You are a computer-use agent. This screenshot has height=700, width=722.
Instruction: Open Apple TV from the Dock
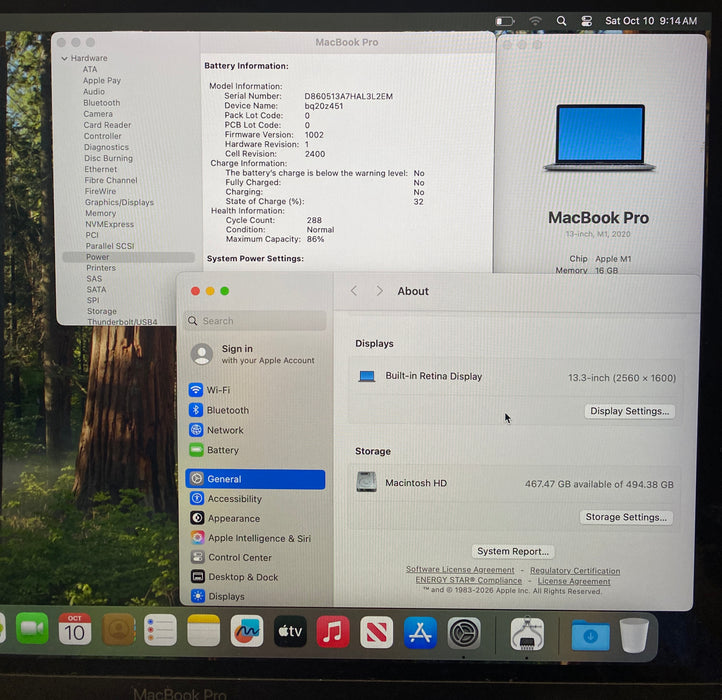point(290,631)
